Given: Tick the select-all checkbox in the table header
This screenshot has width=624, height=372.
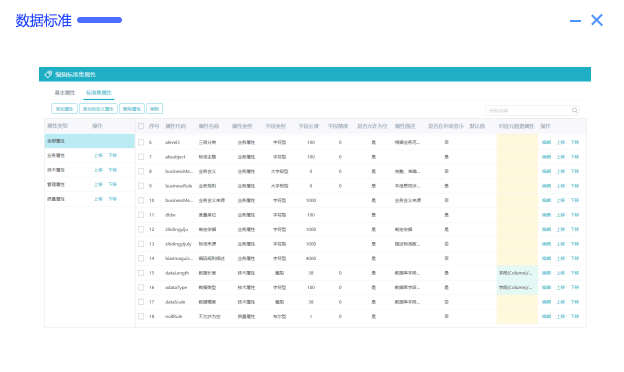Looking at the screenshot, I should pyautogui.click(x=141, y=126).
